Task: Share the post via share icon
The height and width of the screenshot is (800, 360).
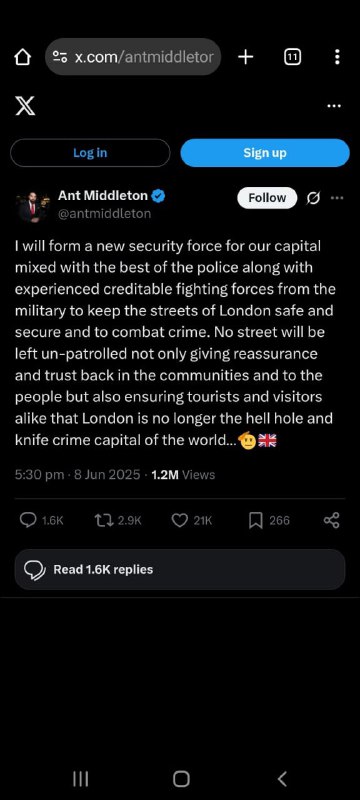Action: click(x=331, y=520)
